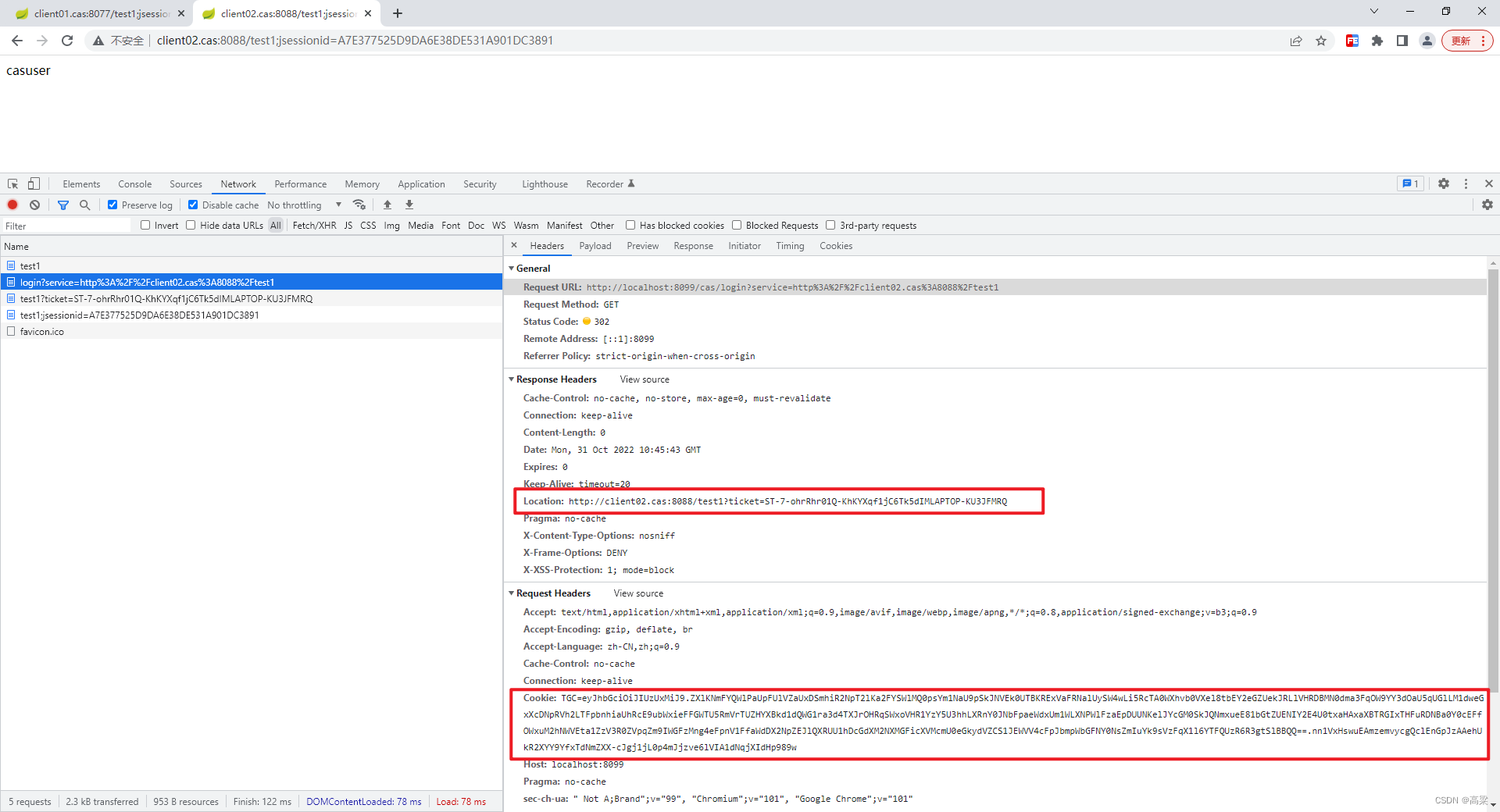Open a new browser tab
The image size is (1500, 812).
[x=398, y=13]
